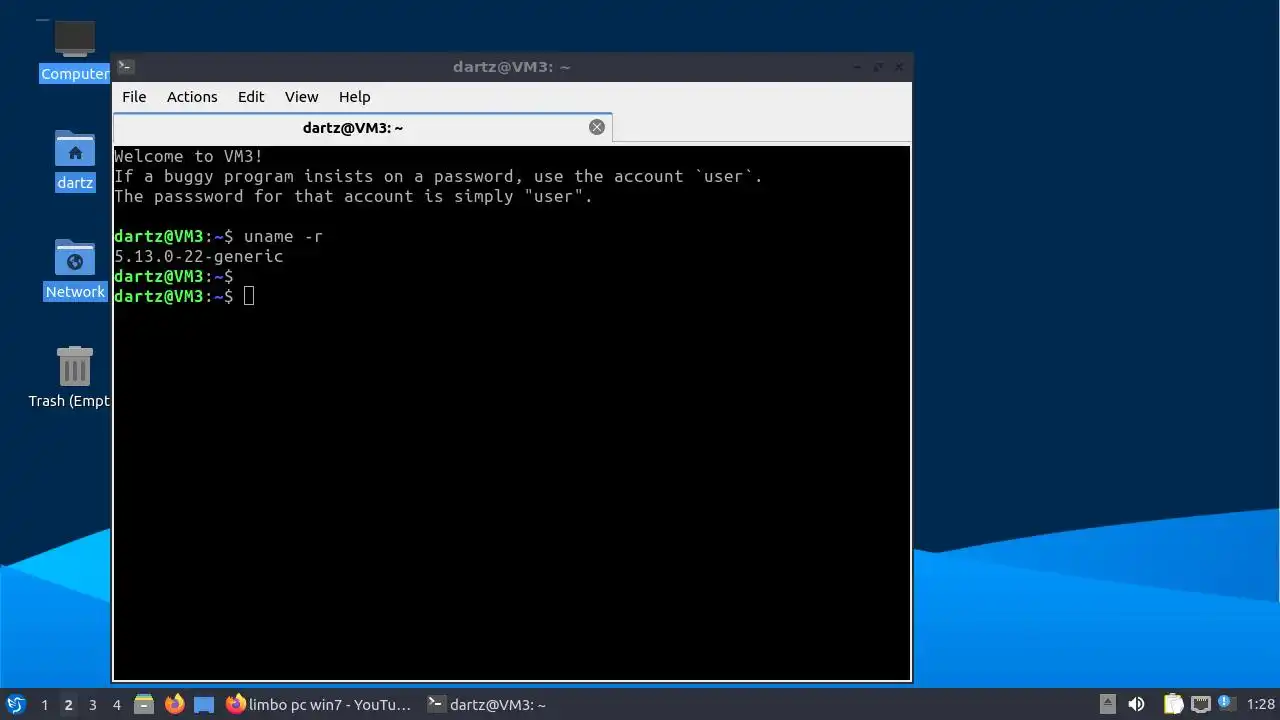Open the View menu
This screenshot has width=1280, height=720.
point(301,97)
